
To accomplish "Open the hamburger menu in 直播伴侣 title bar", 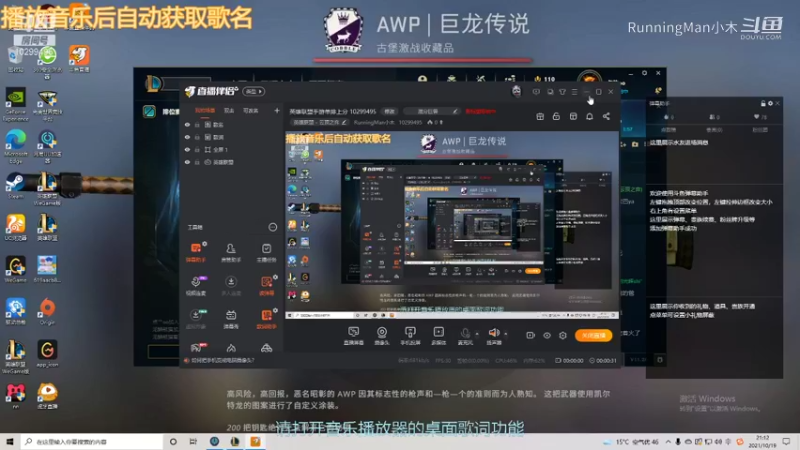I will (x=574, y=92).
